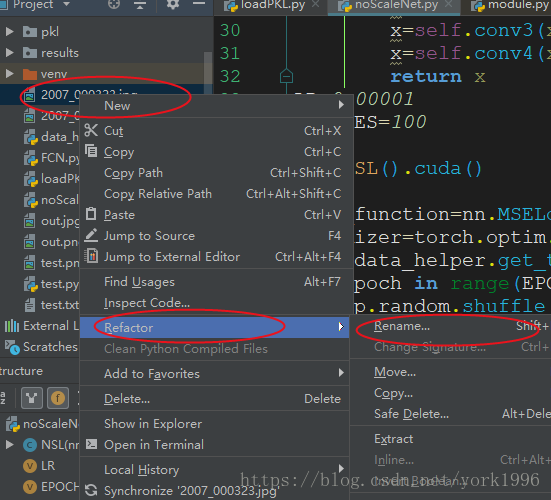Select the test.py file
Viewport: 551px width, 500px height.
pos(51,284)
